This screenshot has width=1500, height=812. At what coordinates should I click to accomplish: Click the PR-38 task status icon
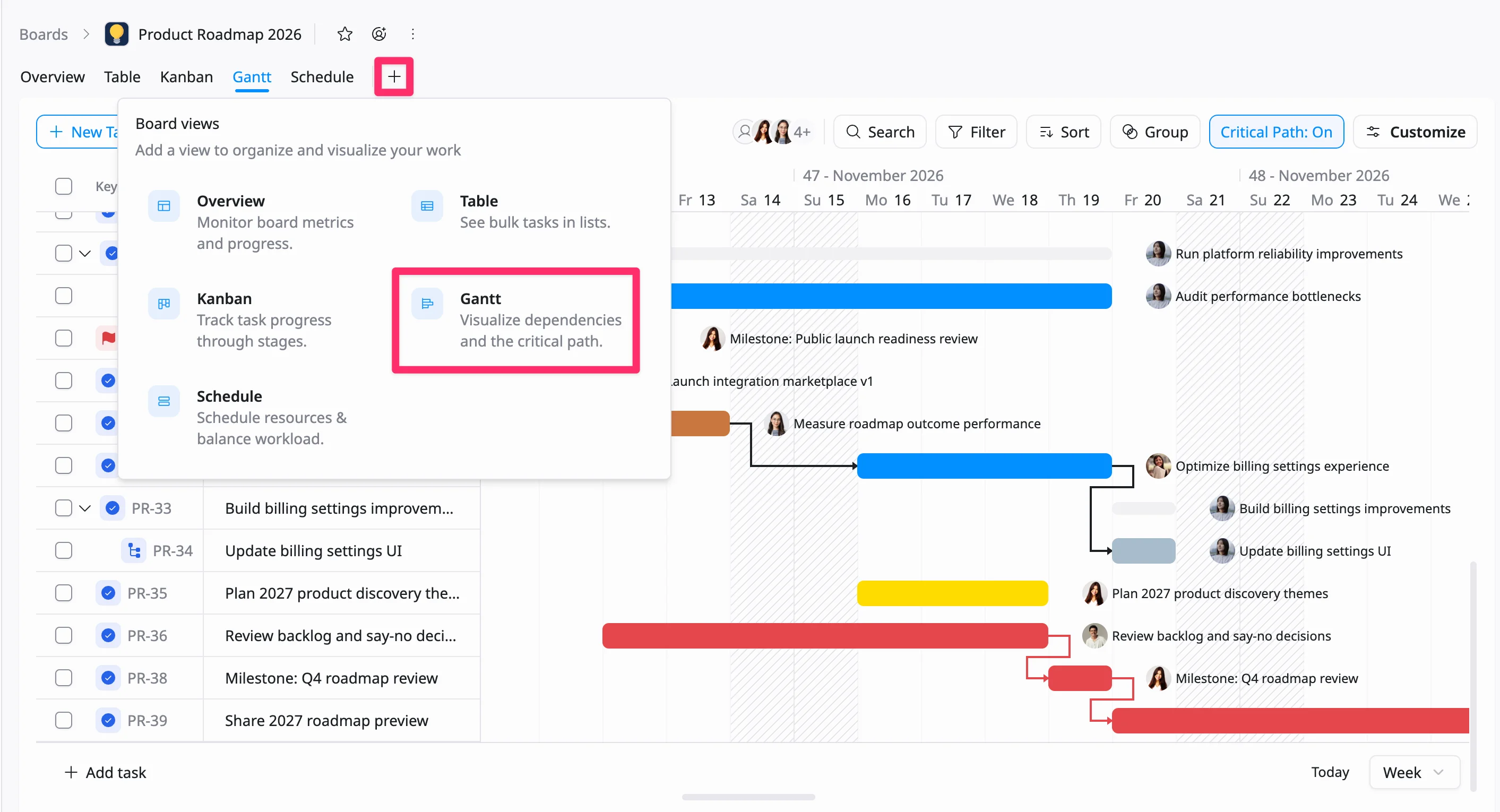coord(108,678)
